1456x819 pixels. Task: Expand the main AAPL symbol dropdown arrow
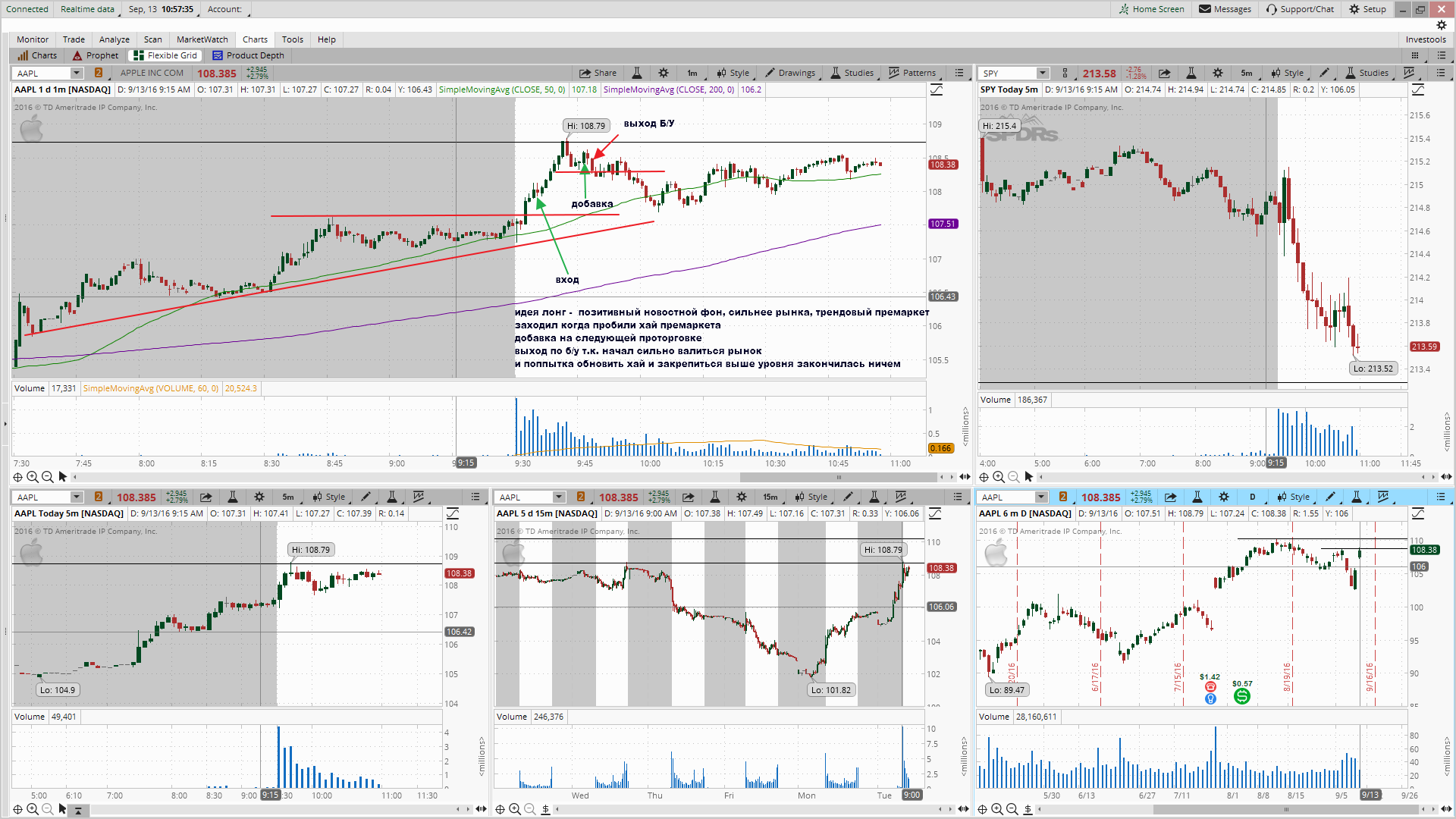tap(77, 73)
